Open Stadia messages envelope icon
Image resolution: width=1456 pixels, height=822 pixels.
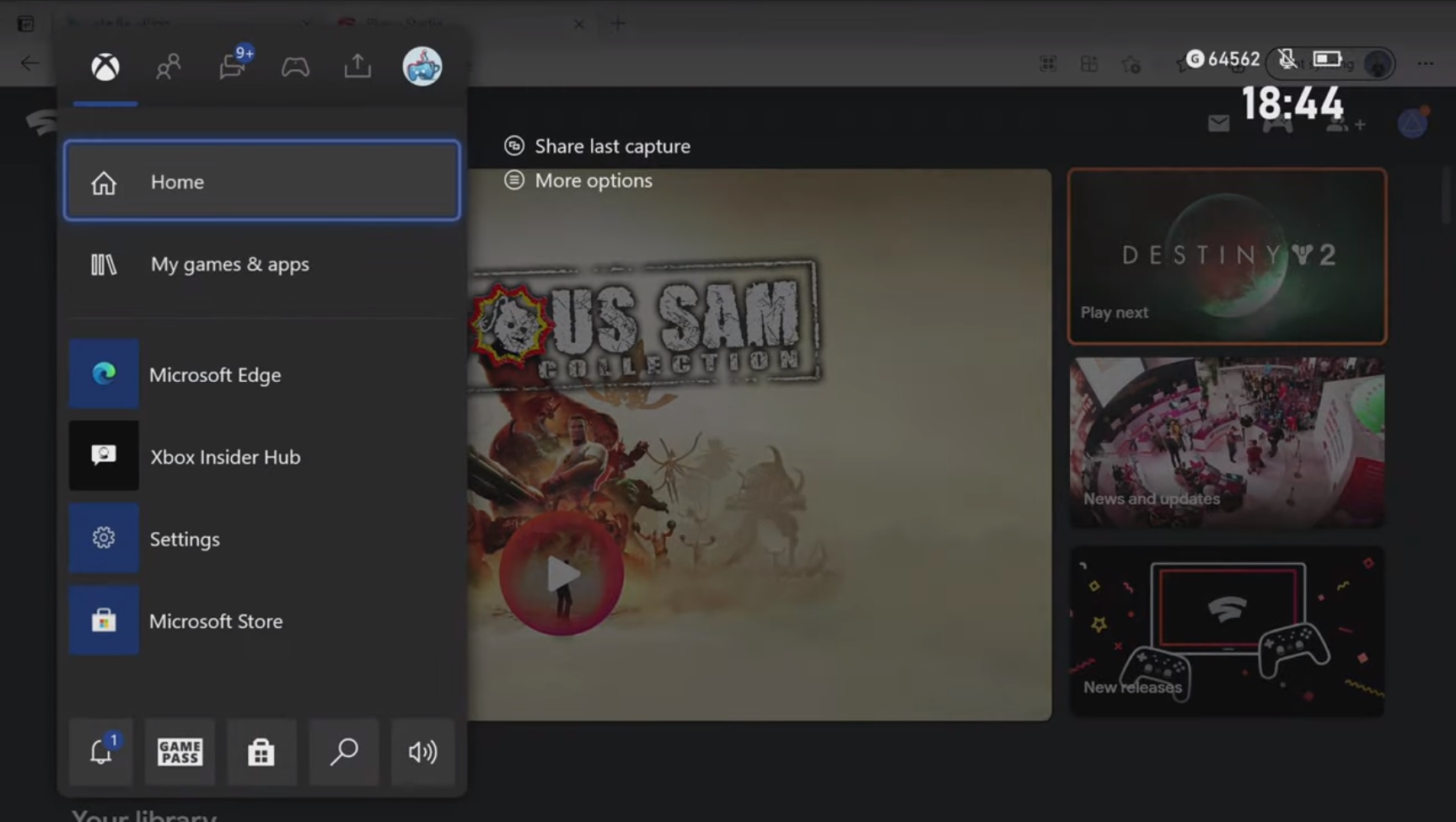click(x=1219, y=124)
